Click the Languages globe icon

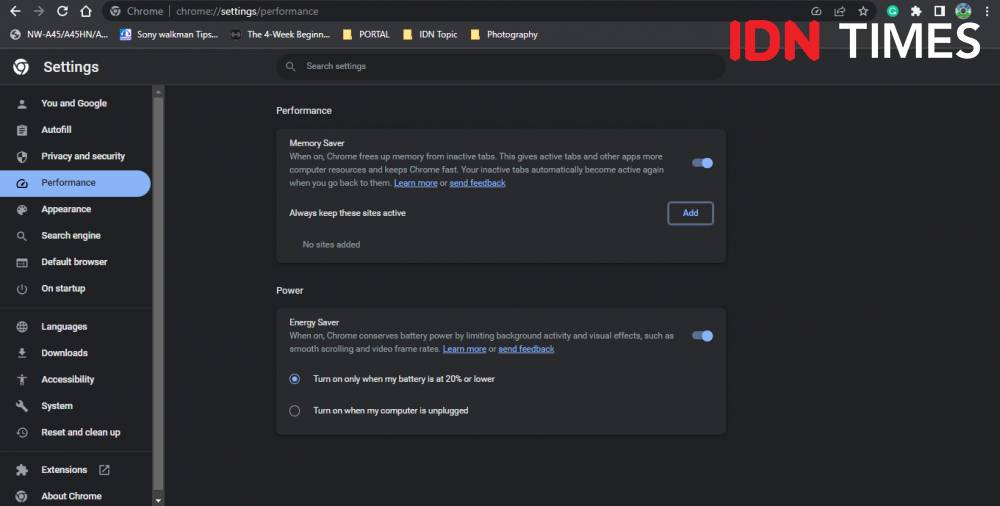(x=22, y=327)
